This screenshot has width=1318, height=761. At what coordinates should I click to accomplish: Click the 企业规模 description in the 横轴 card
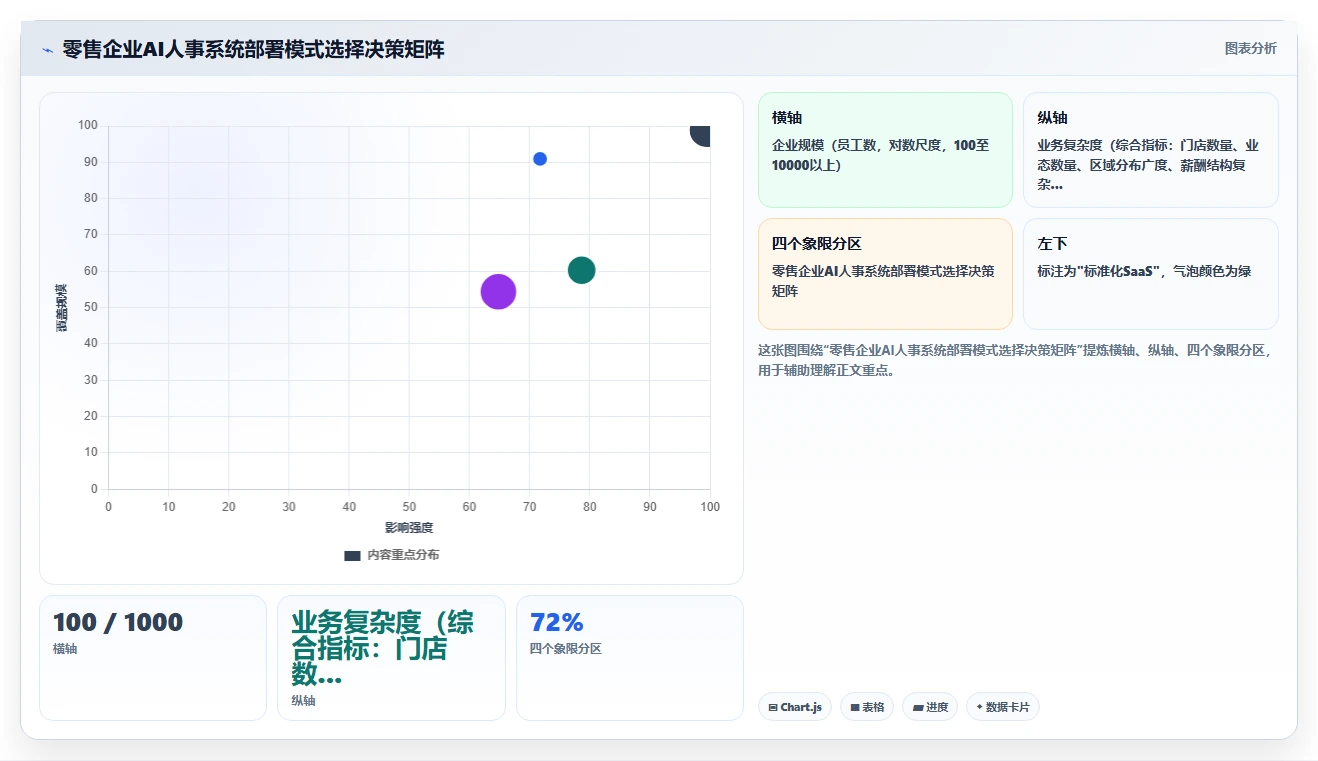[x=881, y=155]
